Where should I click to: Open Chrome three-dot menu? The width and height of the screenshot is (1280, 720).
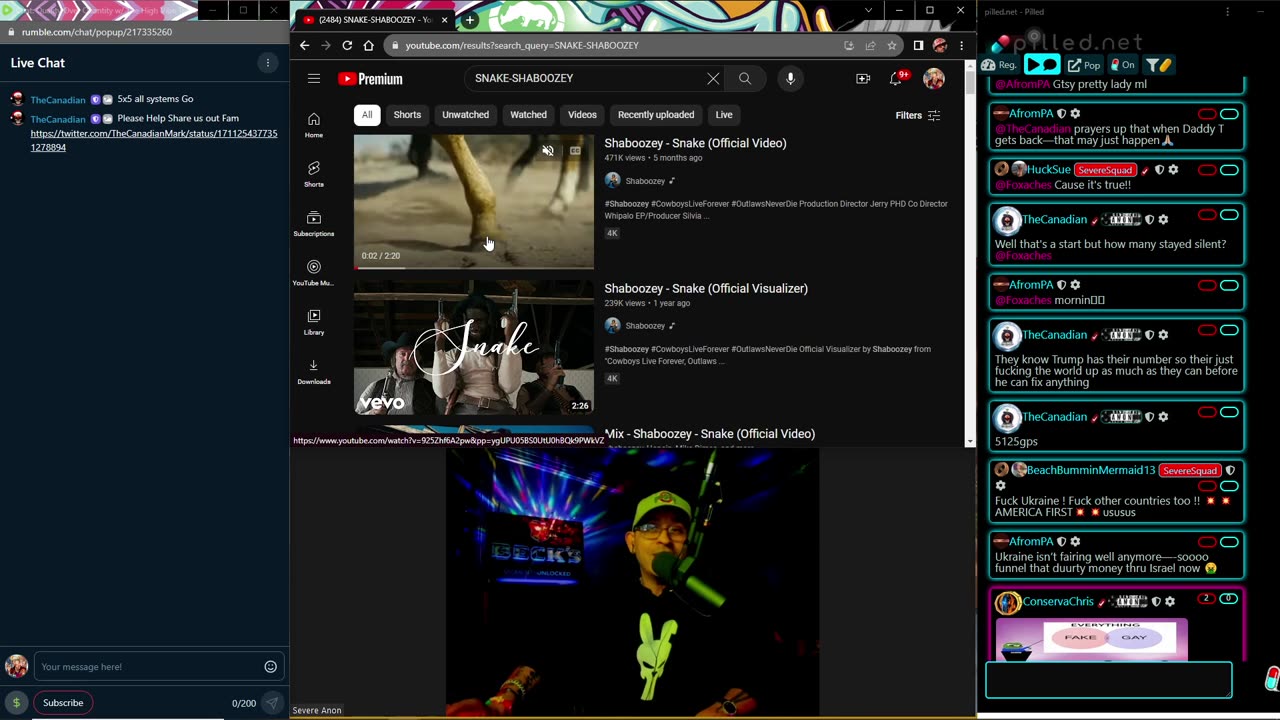click(x=961, y=45)
